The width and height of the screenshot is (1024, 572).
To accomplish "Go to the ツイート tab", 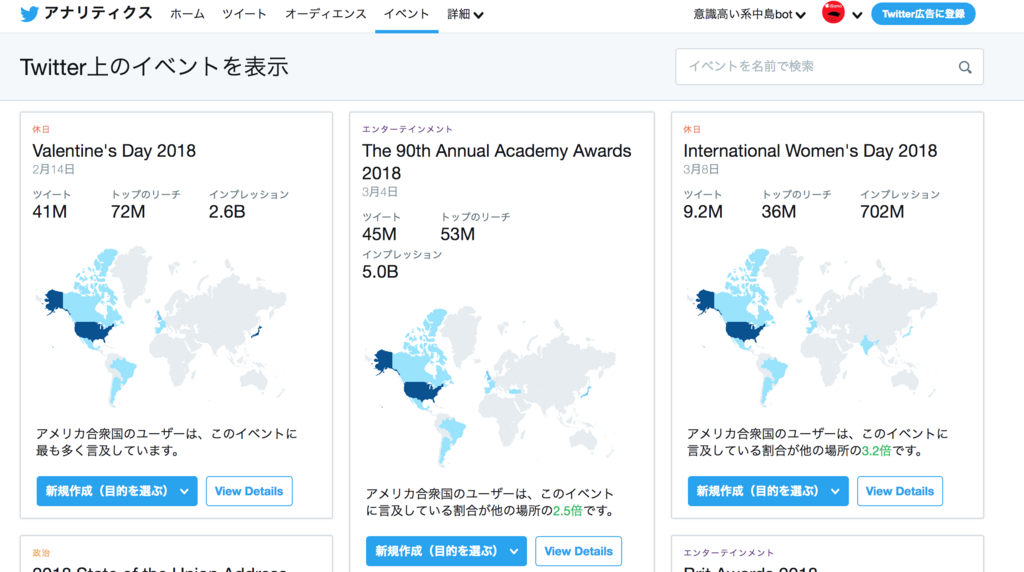I will [x=244, y=14].
